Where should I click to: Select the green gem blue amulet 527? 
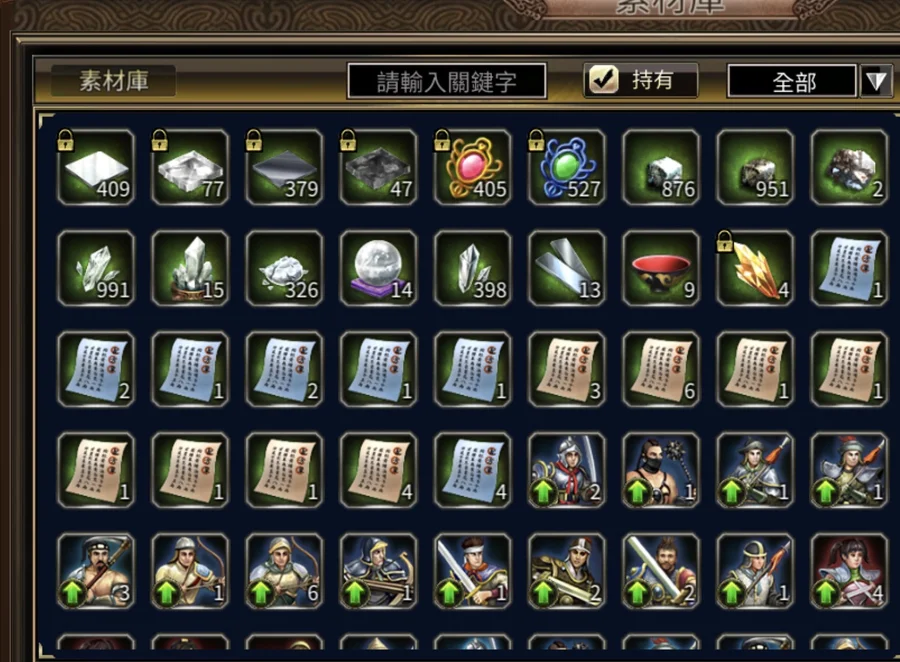coord(567,167)
